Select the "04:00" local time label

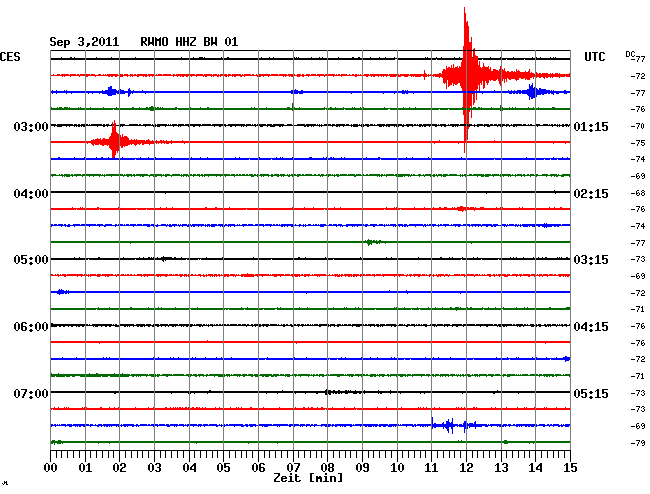coord(31,194)
